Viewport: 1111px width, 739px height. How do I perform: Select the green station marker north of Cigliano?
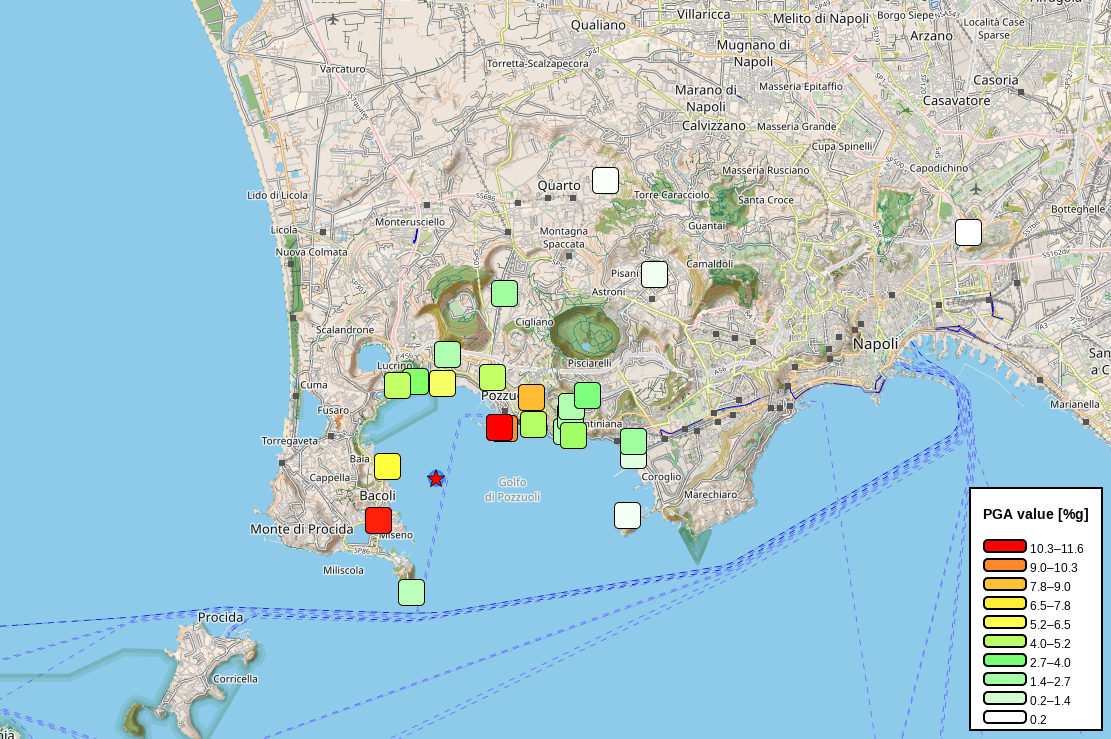[504, 293]
